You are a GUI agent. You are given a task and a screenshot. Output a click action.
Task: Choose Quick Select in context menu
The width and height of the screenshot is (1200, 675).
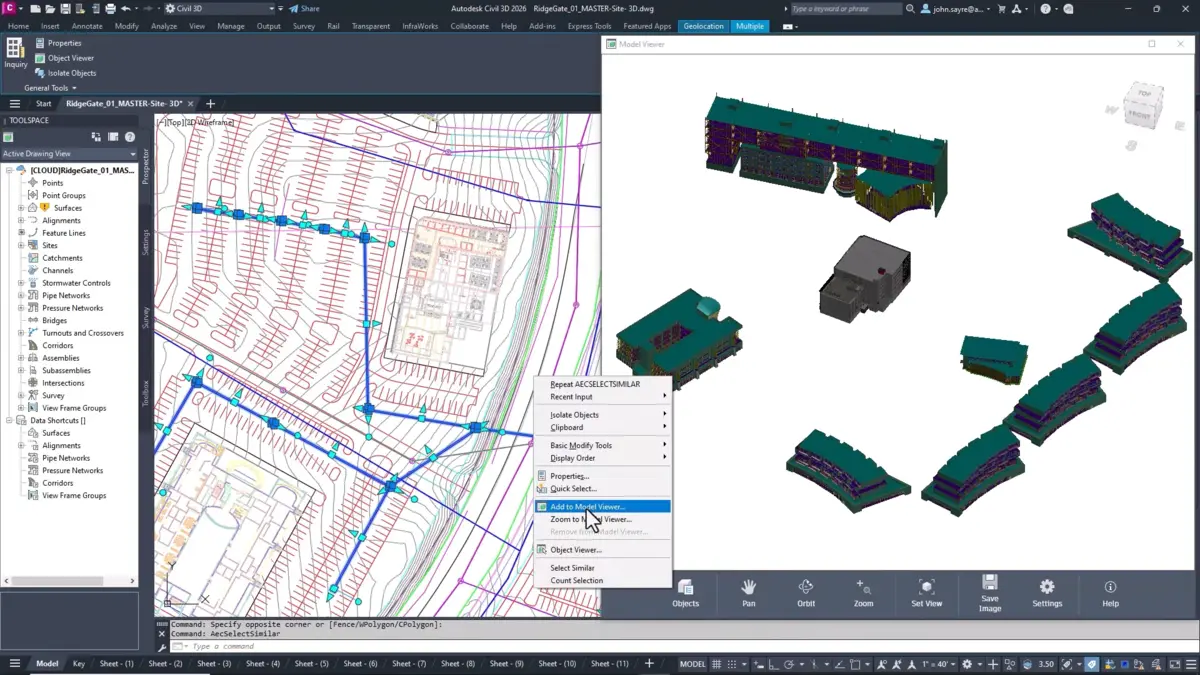[603, 489]
